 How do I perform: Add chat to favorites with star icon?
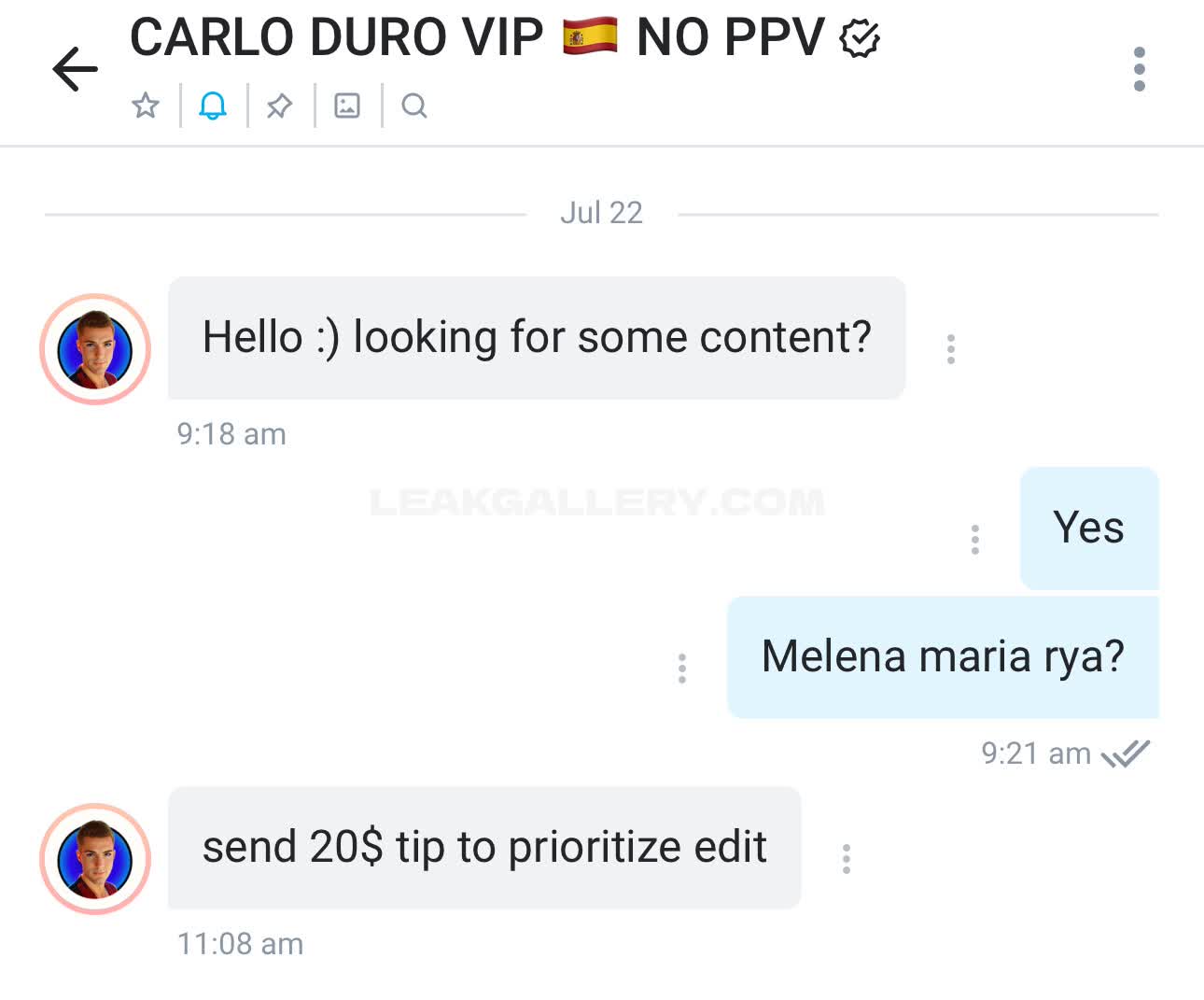point(146,106)
